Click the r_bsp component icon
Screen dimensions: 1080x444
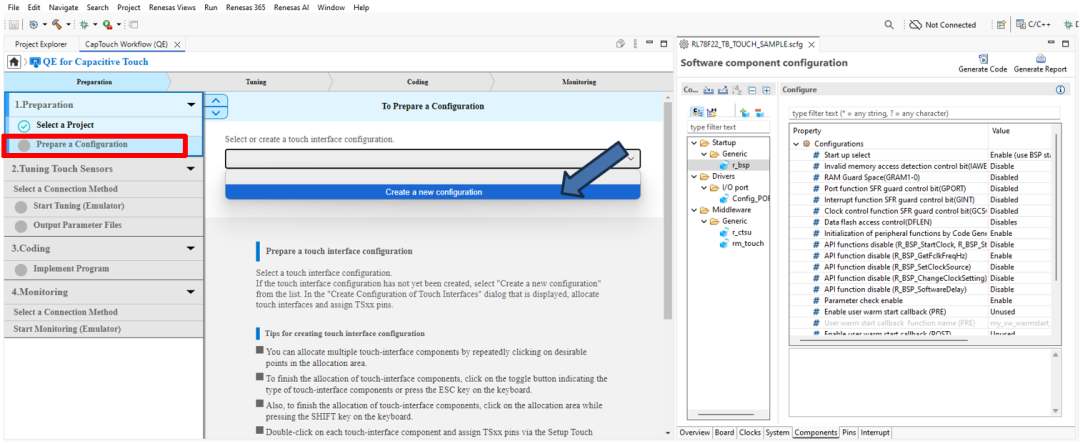point(724,165)
